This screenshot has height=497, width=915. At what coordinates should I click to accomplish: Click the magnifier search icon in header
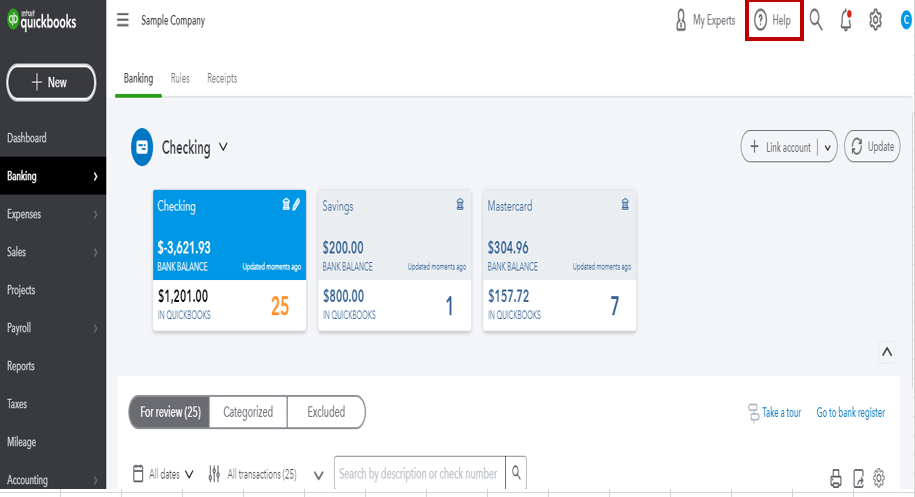[816, 20]
